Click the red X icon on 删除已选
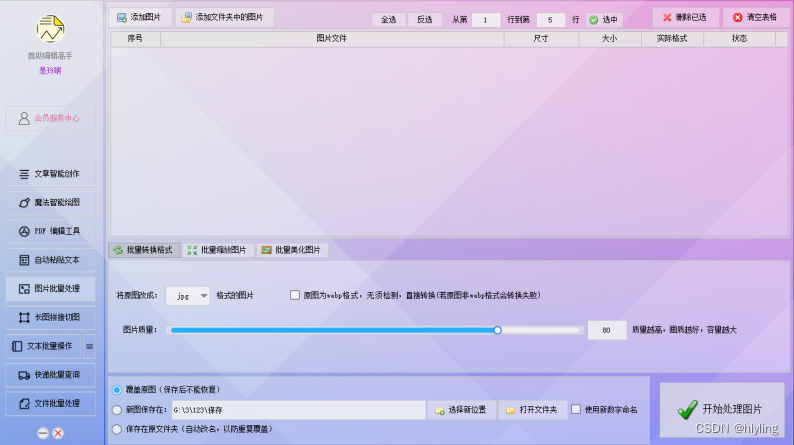This screenshot has height=445, width=794. coord(667,17)
